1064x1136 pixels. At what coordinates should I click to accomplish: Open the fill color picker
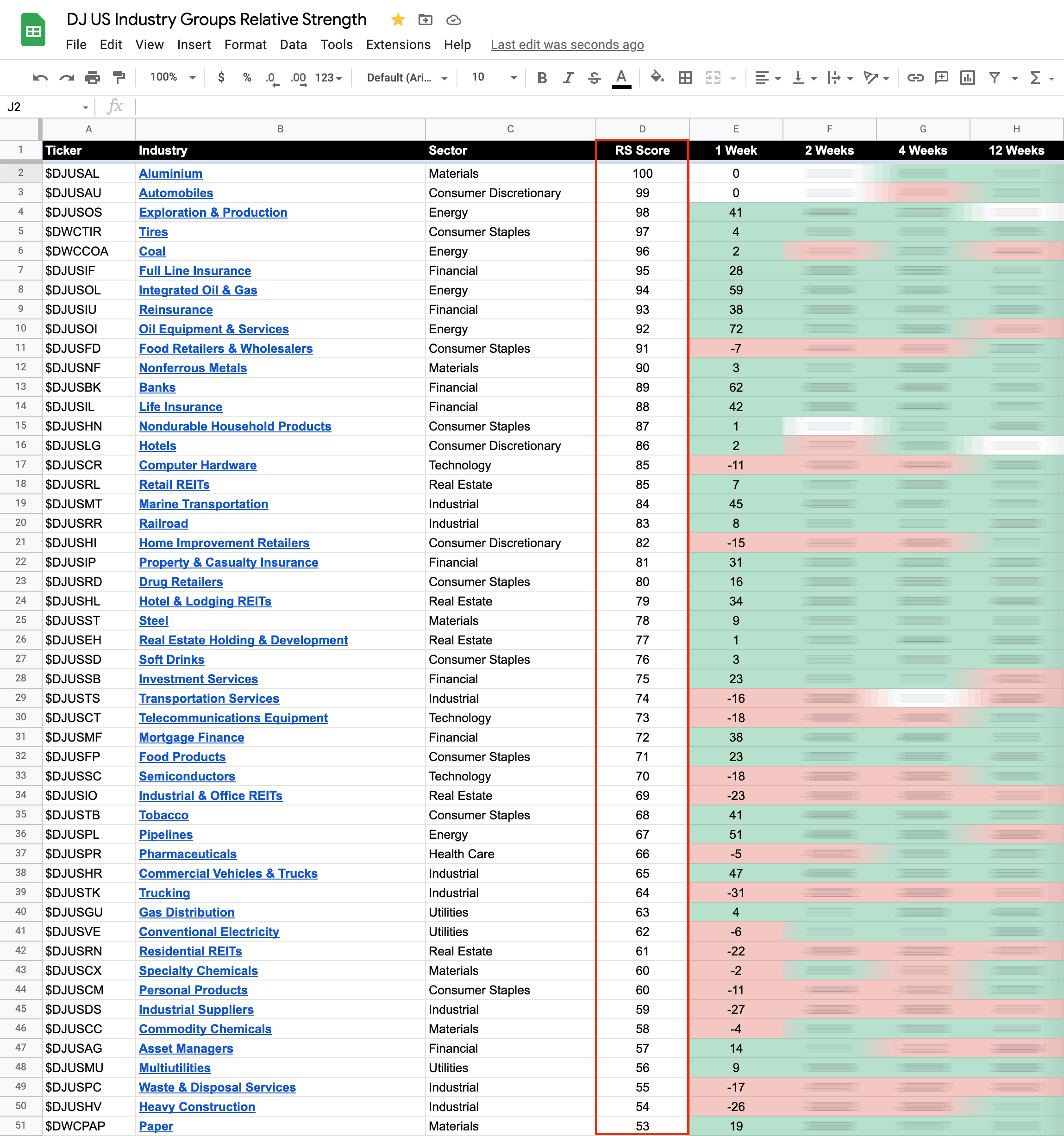657,78
